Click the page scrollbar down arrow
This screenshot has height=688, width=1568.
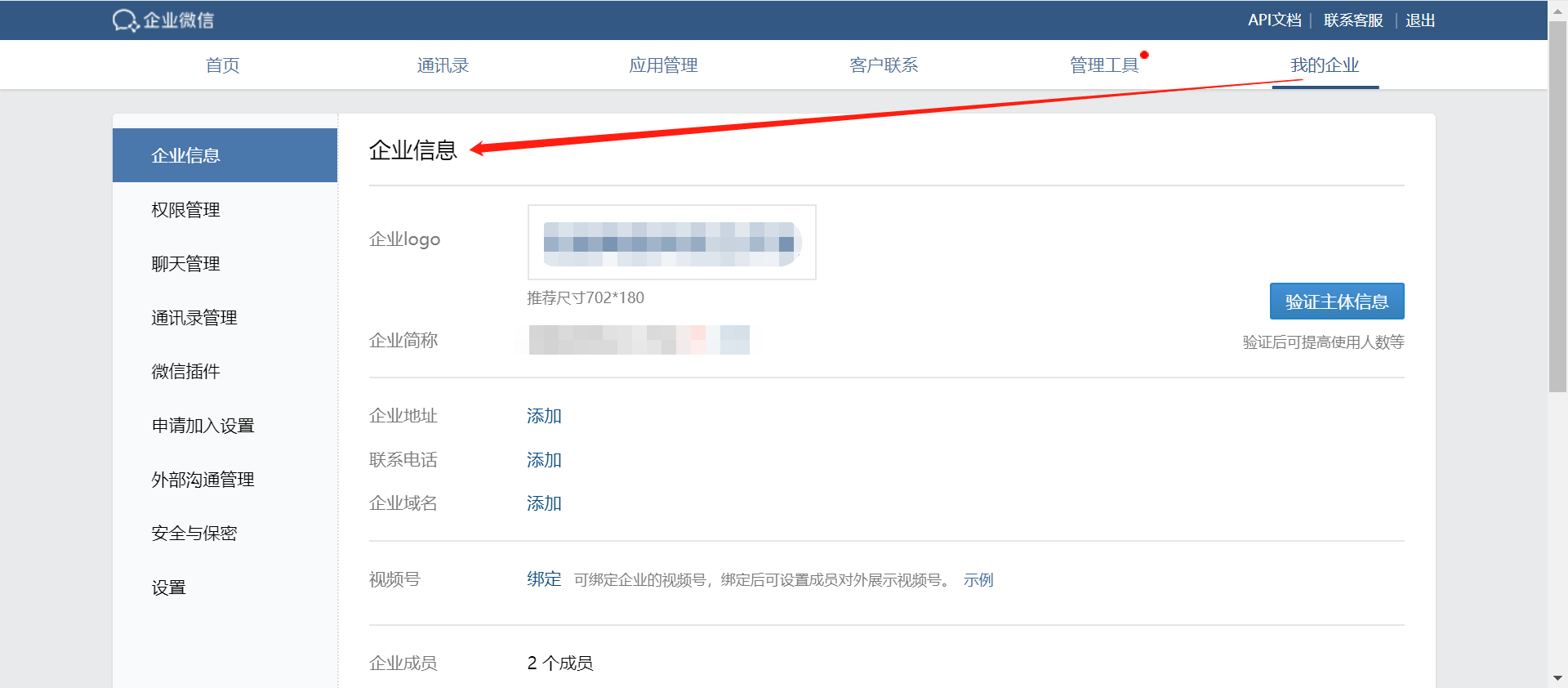tap(1557, 678)
